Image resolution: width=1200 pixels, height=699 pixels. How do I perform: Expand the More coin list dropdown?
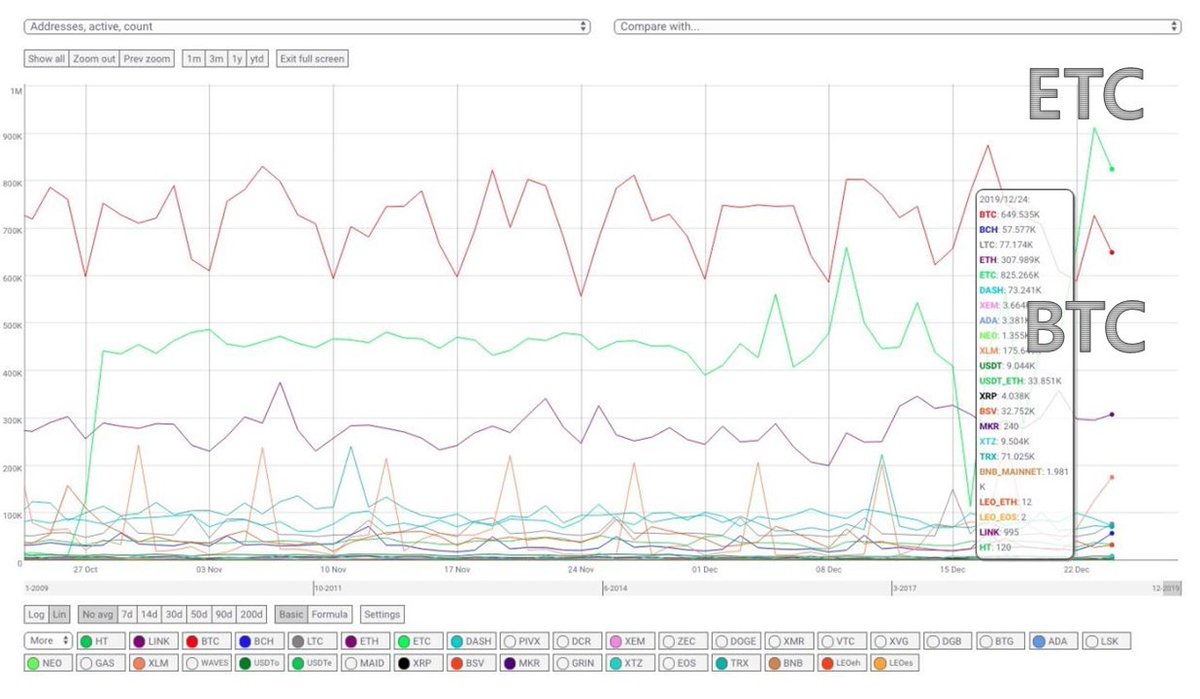(x=46, y=641)
